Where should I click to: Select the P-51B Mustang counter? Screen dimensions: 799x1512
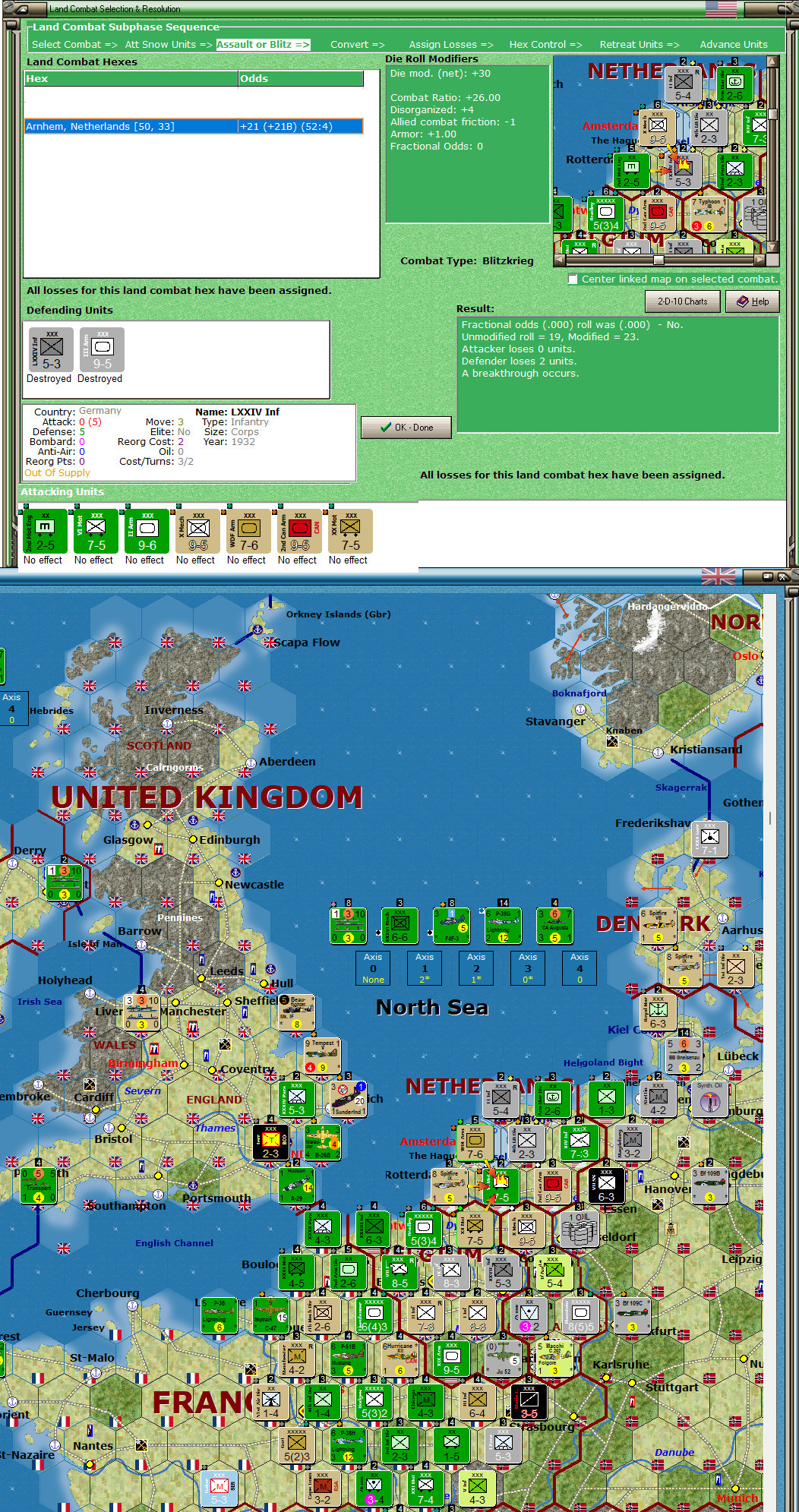(x=349, y=1359)
